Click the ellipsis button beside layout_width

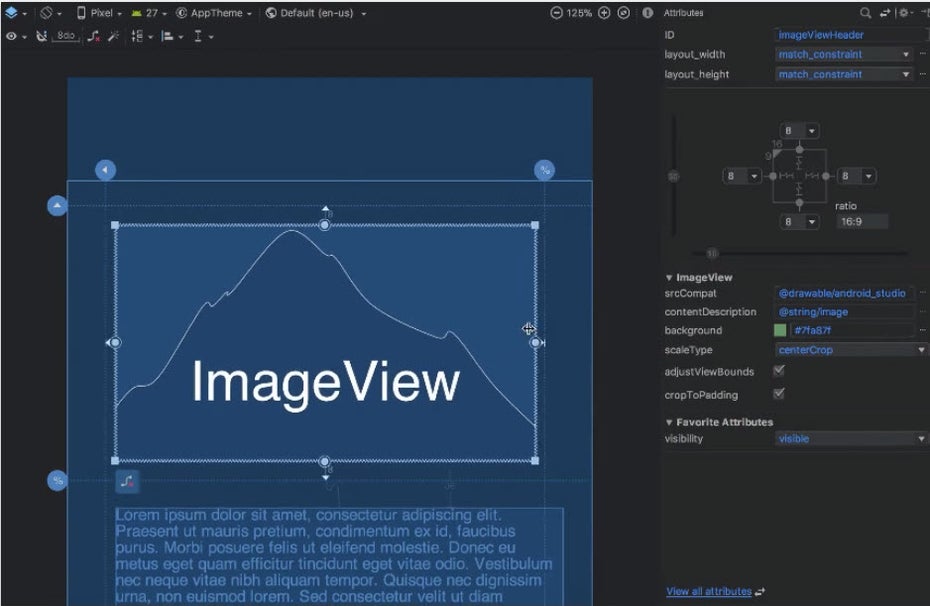922,54
